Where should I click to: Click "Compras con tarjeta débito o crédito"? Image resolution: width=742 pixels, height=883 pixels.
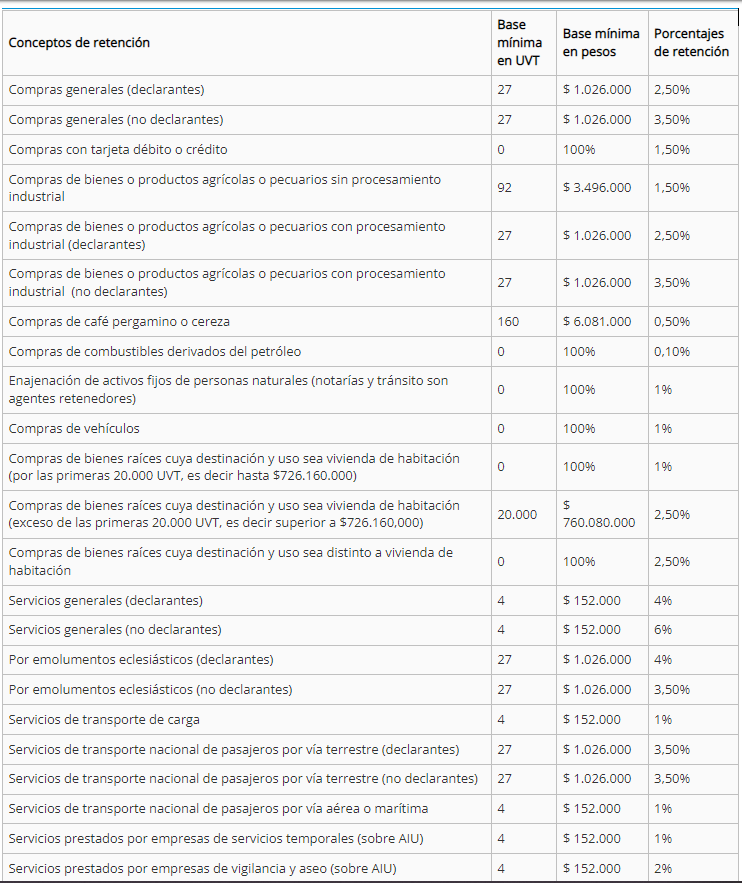click(x=118, y=150)
